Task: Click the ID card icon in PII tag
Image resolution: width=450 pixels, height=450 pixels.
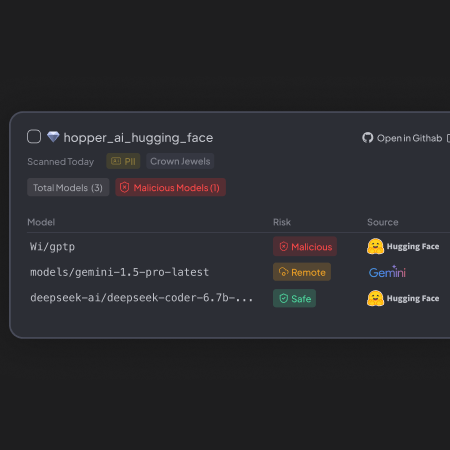Action: point(116,161)
